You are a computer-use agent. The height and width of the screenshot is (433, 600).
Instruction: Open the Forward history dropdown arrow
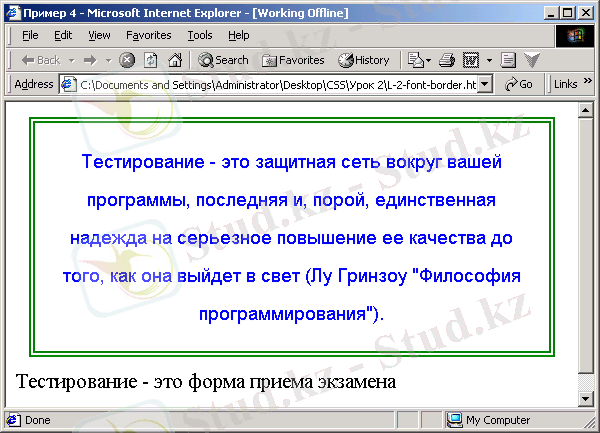tap(108, 60)
